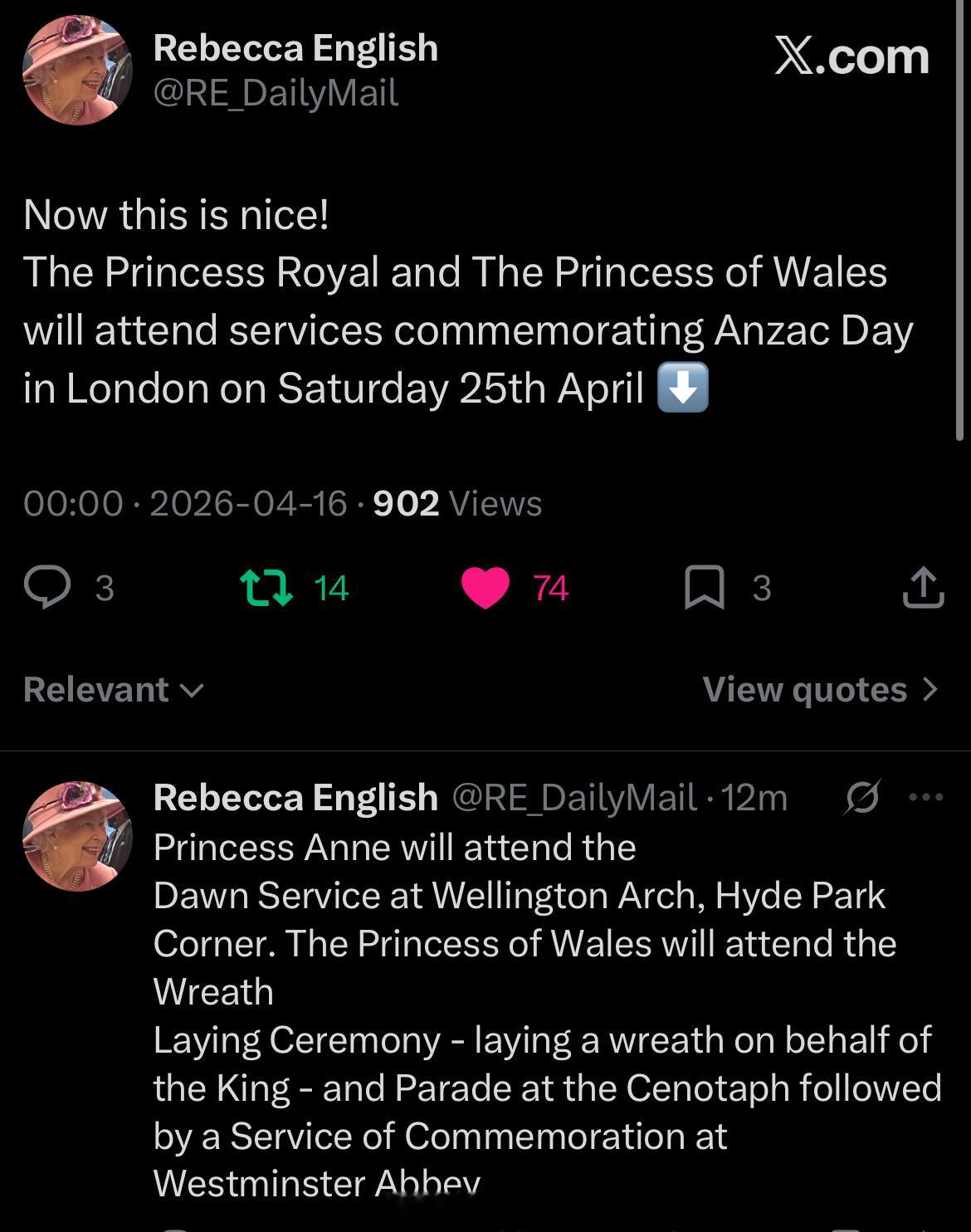Tap the share upload icon
The width and height of the screenshot is (971, 1232).
[924, 588]
